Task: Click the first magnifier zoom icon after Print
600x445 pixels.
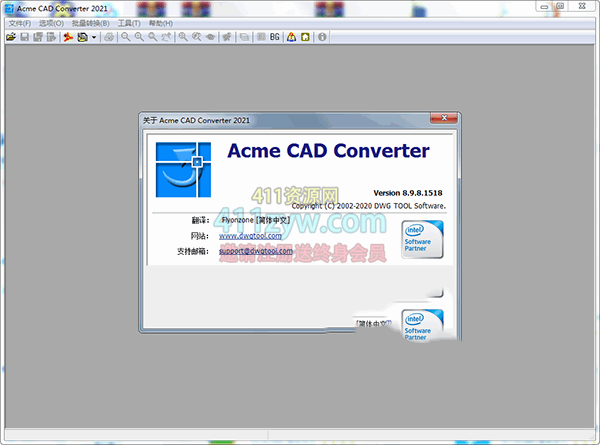Action: pyautogui.click(x=126, y=37)
